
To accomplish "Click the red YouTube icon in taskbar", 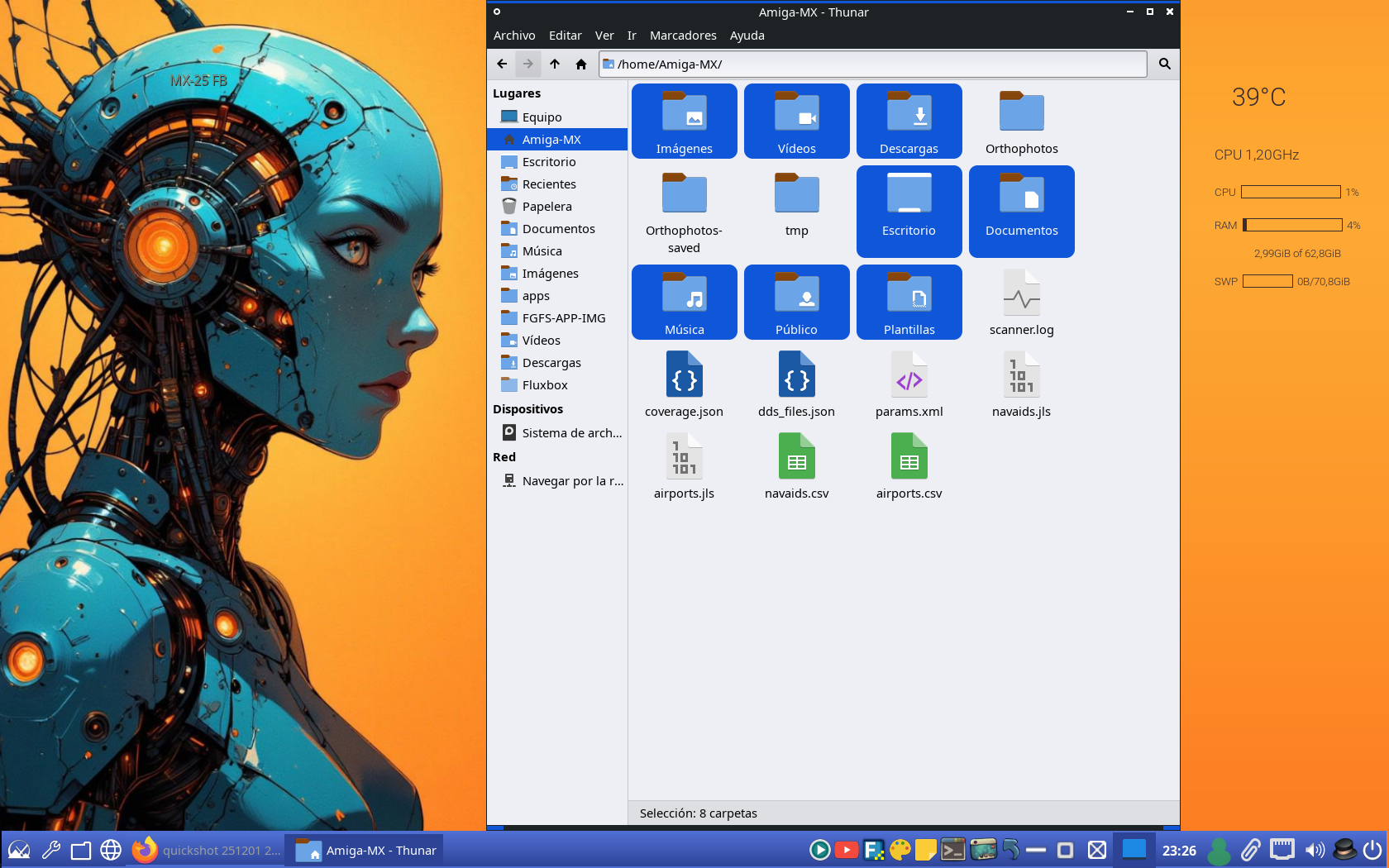I will (846, 850).
